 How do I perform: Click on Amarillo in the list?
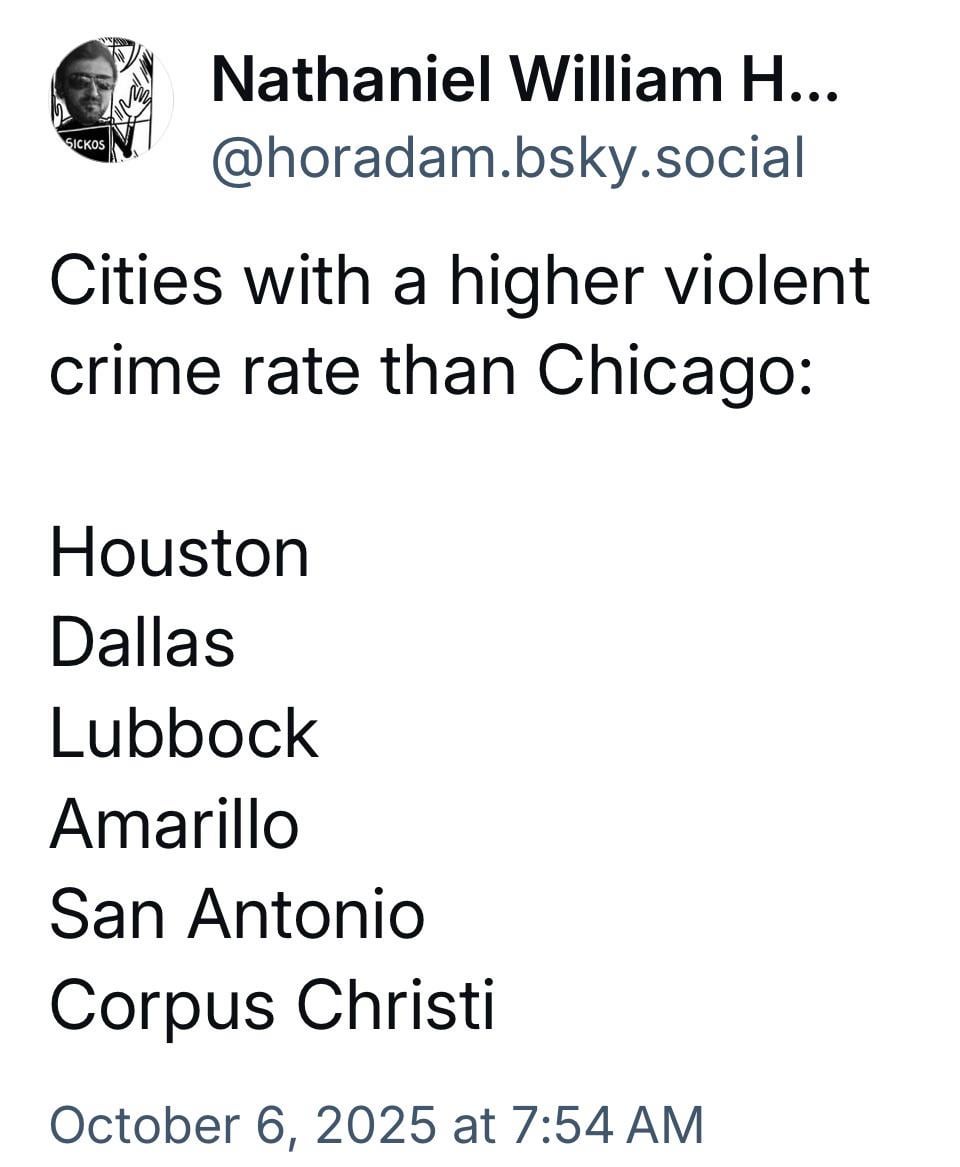click(x=174, y=824)
